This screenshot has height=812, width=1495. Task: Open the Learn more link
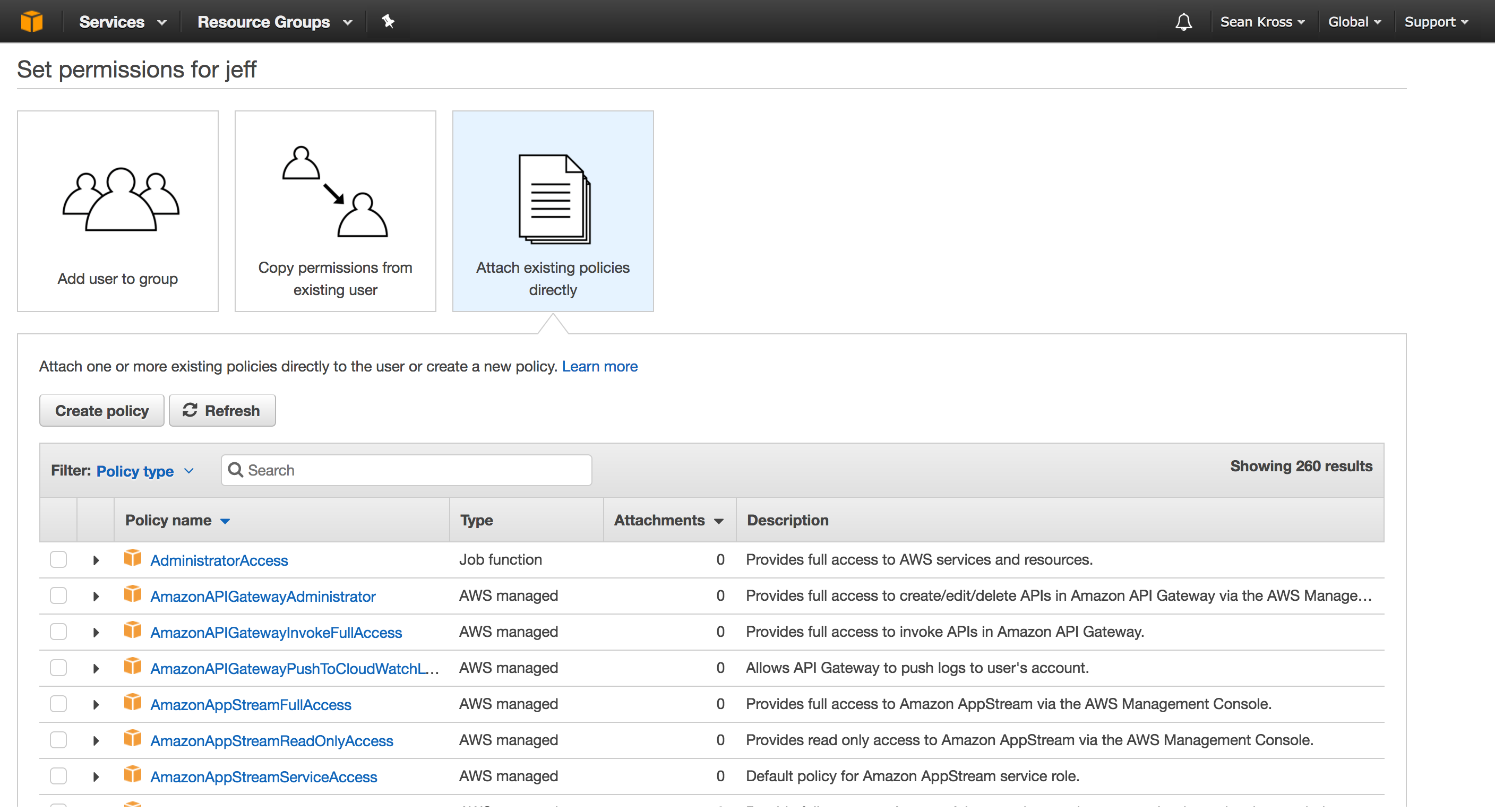point(599,367)
